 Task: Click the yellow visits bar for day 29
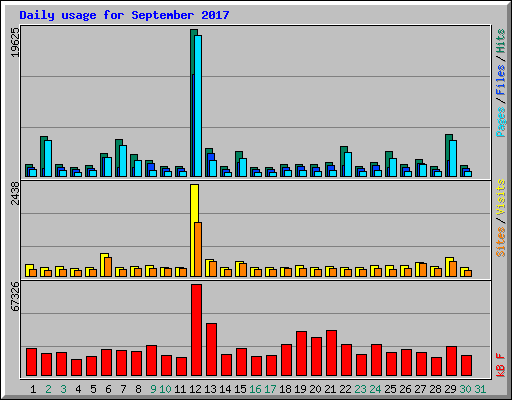tap(449, 267)
